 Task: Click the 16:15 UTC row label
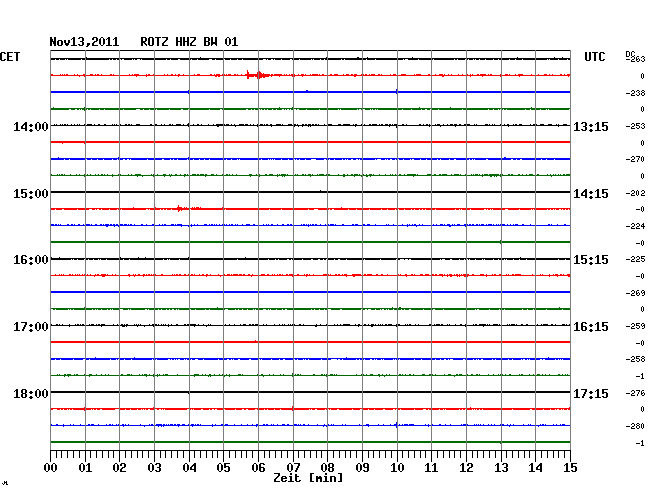[x=591, y=327]
